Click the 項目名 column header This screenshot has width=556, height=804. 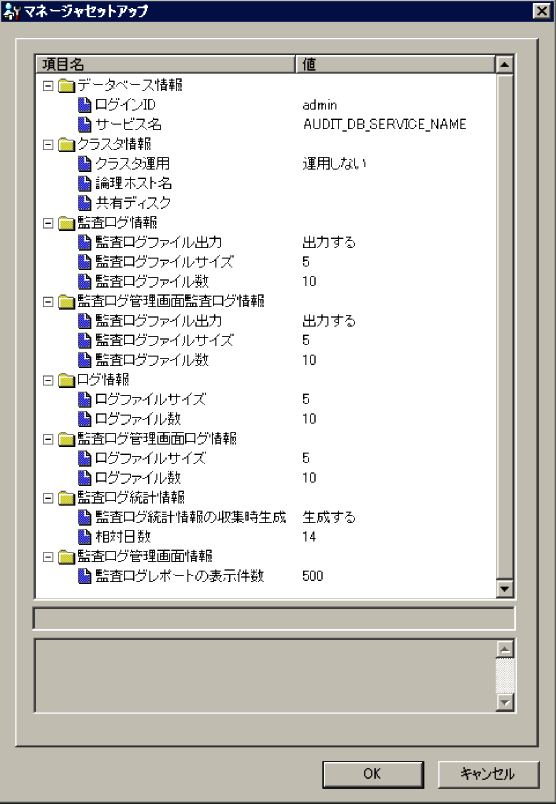click(166, 64)
